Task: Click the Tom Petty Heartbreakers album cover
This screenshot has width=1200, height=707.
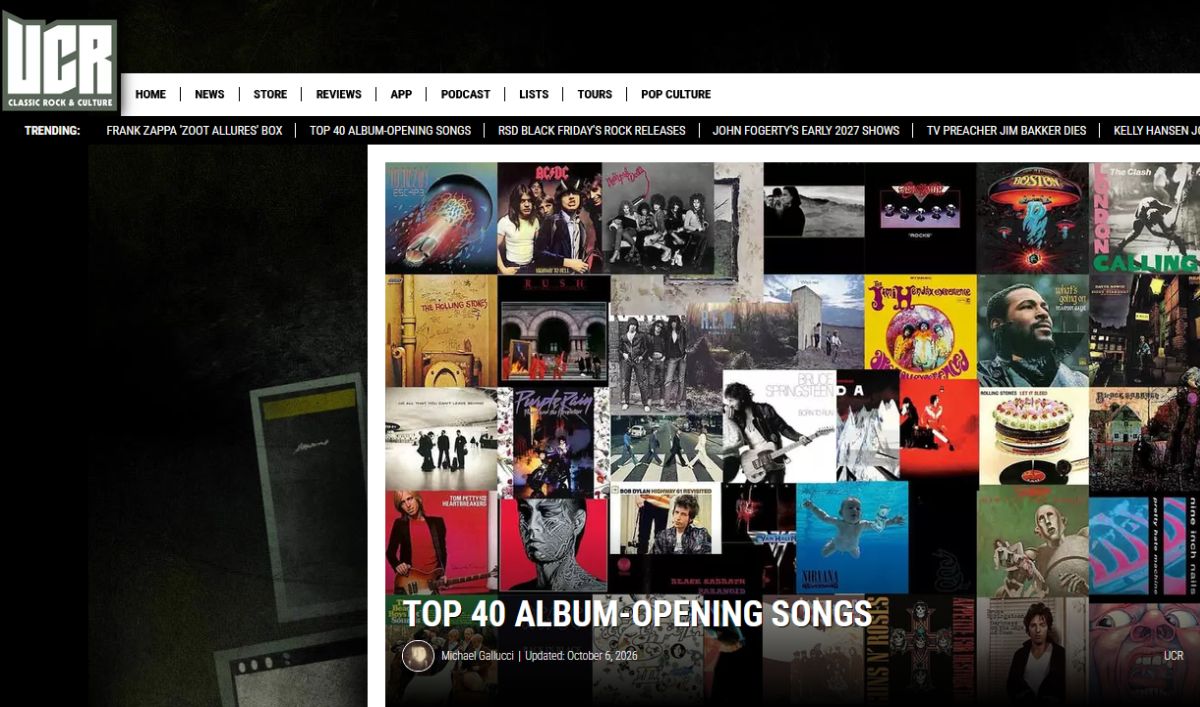Action: pyautogui.click(x=441, y=542)
